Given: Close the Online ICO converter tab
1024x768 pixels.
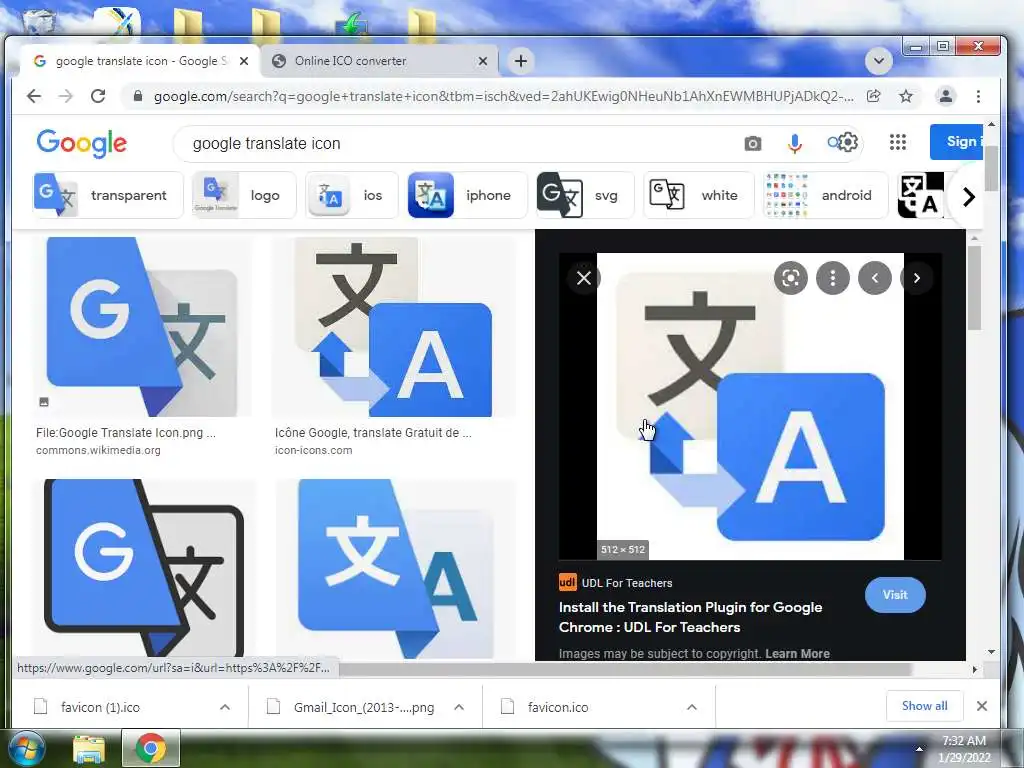Looking at the screenshot, I should click(x=483, y=61).
